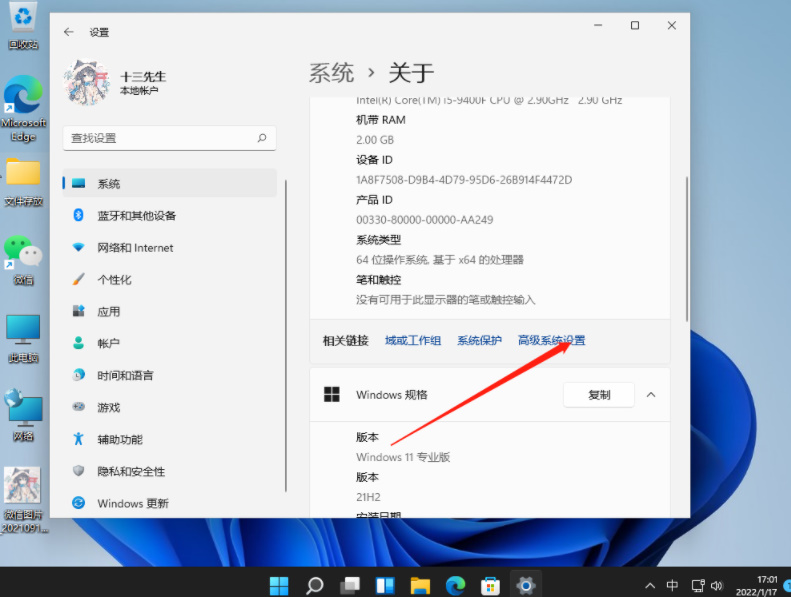This screenshot has height=597, width=791.
Task: Select 时间和语言 in sidebar
Action: (125, 376)
